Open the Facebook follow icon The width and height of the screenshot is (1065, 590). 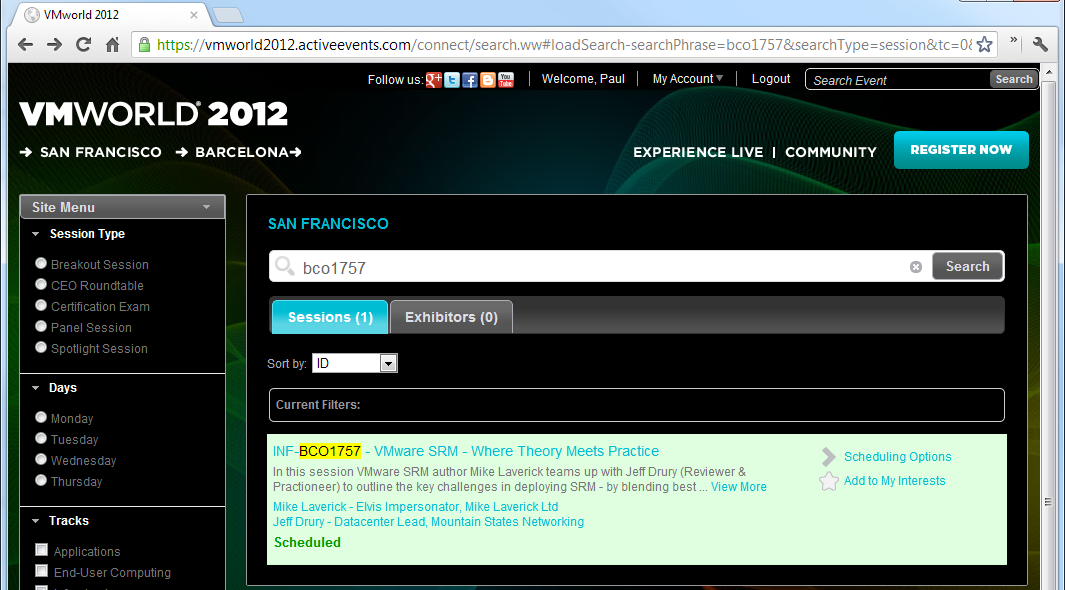[470, 80]
